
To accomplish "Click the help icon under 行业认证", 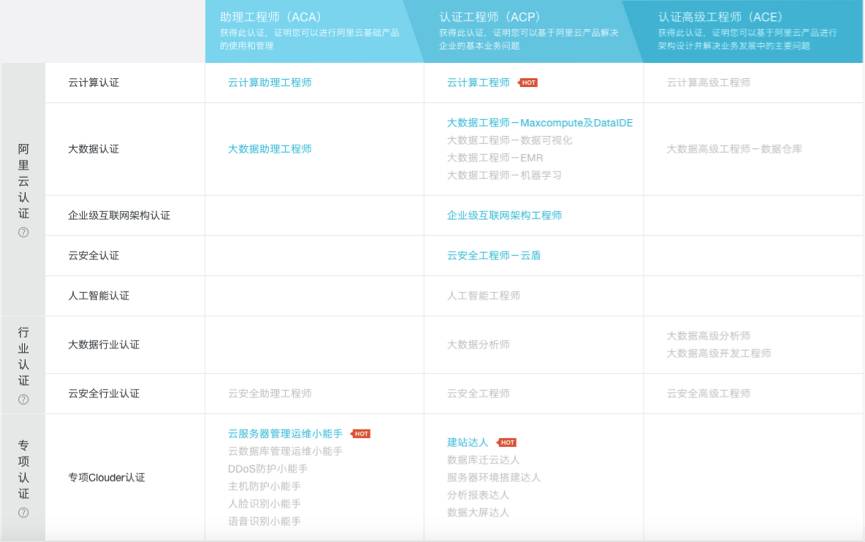I will (23, 400).
